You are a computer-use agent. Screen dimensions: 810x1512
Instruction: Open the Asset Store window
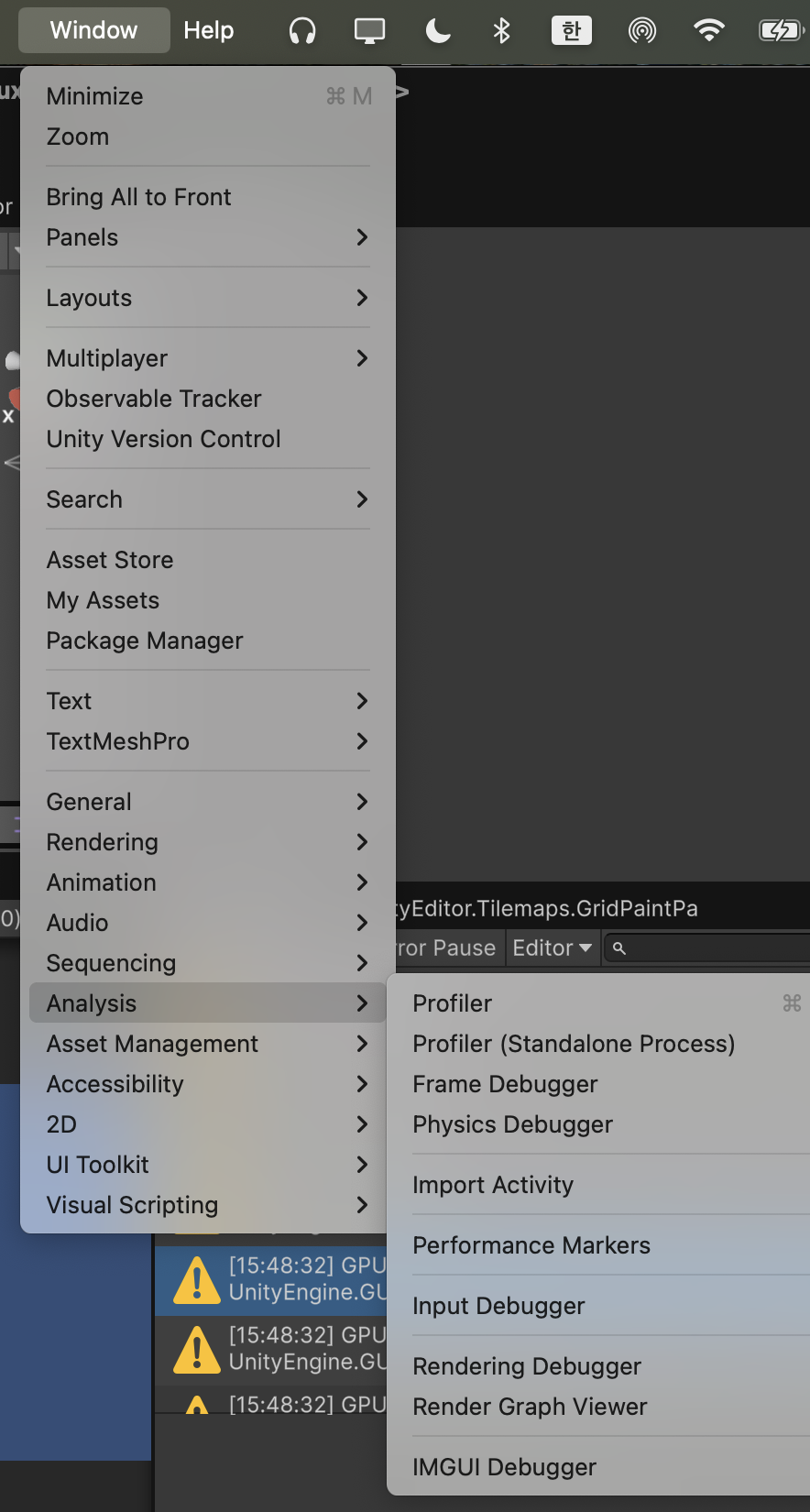tap(208, 560)
